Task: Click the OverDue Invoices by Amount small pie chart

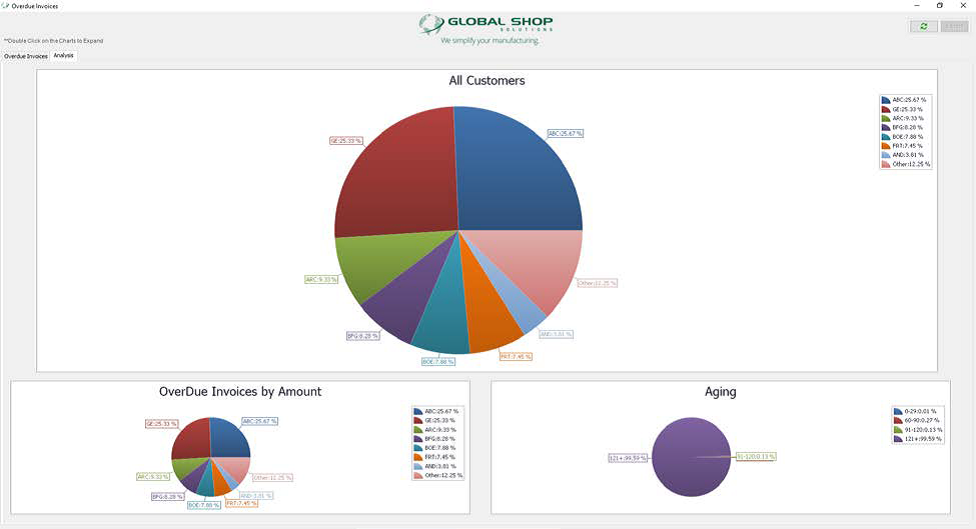Action: tap(210, 455)
